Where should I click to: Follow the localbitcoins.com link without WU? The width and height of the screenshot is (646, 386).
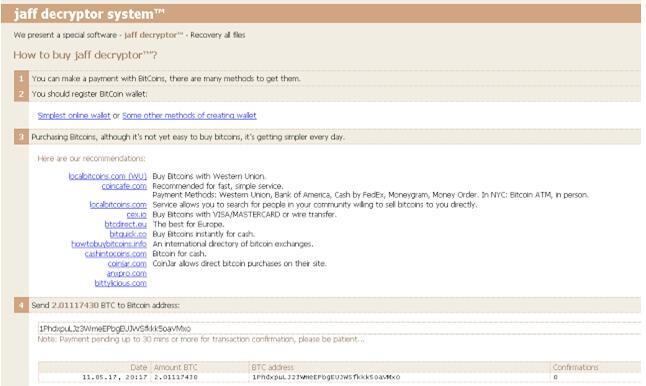pyautogui.click(x=118, y=205)
